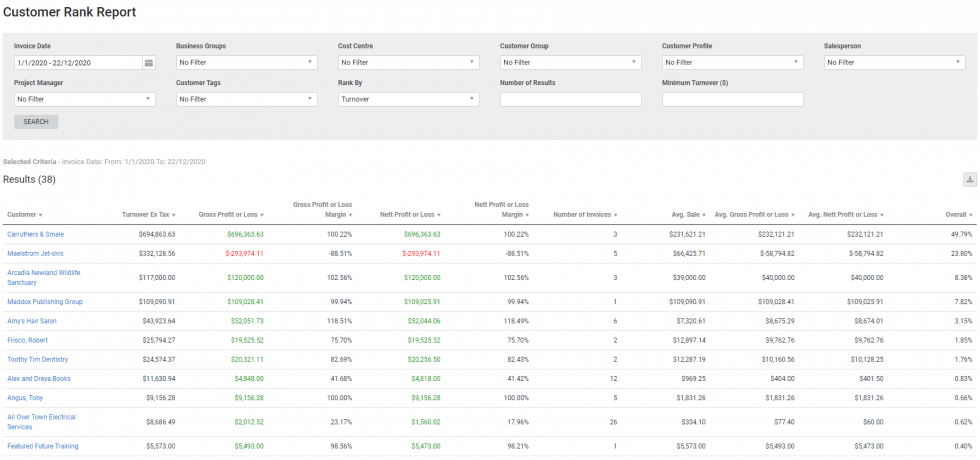This screenshot has width=980, height=460.
Task: Open Carruthers & Smale customer link
Action: (35, 234)
